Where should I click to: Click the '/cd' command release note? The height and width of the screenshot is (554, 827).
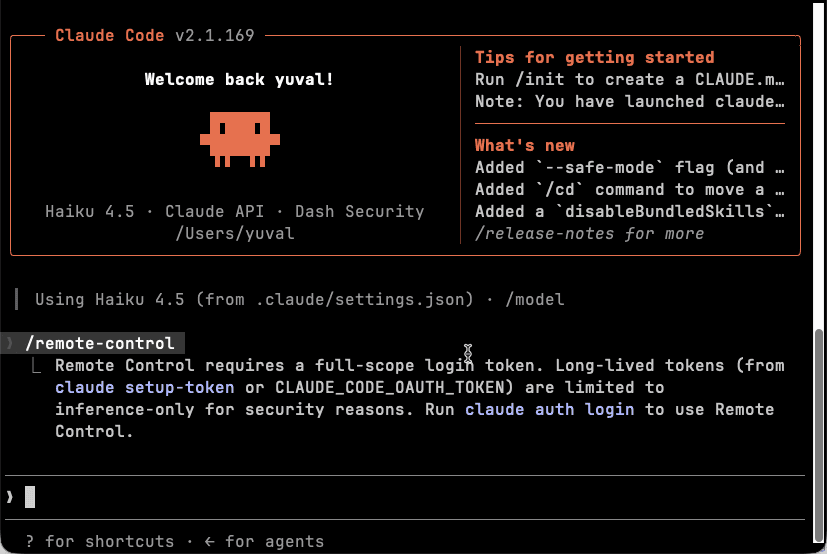tap(629, 189)
